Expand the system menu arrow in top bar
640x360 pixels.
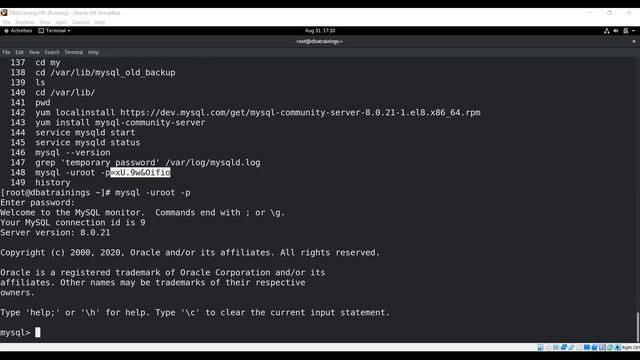[633, 31]
